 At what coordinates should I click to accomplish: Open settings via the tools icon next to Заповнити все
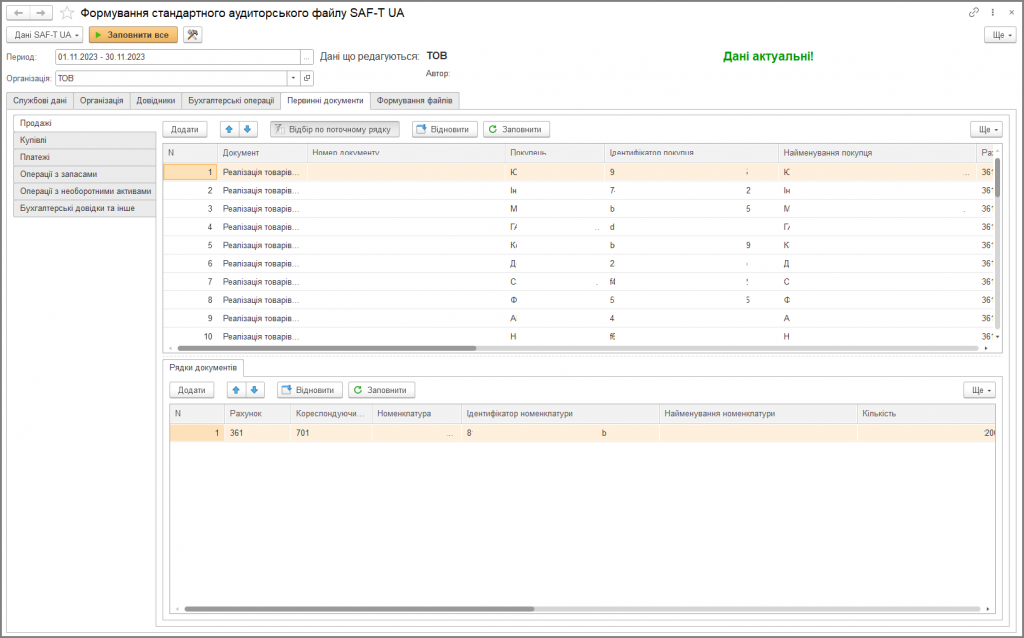click(193, 35)
